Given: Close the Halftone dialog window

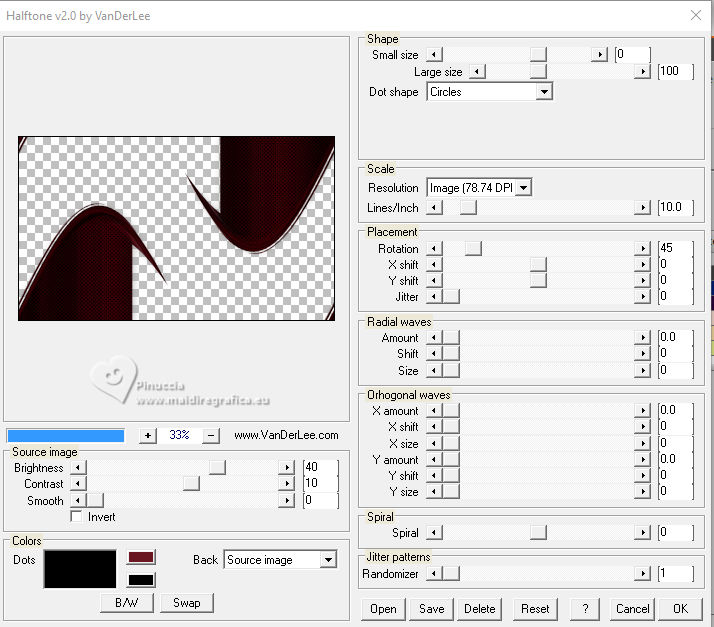Looking at the screenshot, I should [x=695, y=15].
